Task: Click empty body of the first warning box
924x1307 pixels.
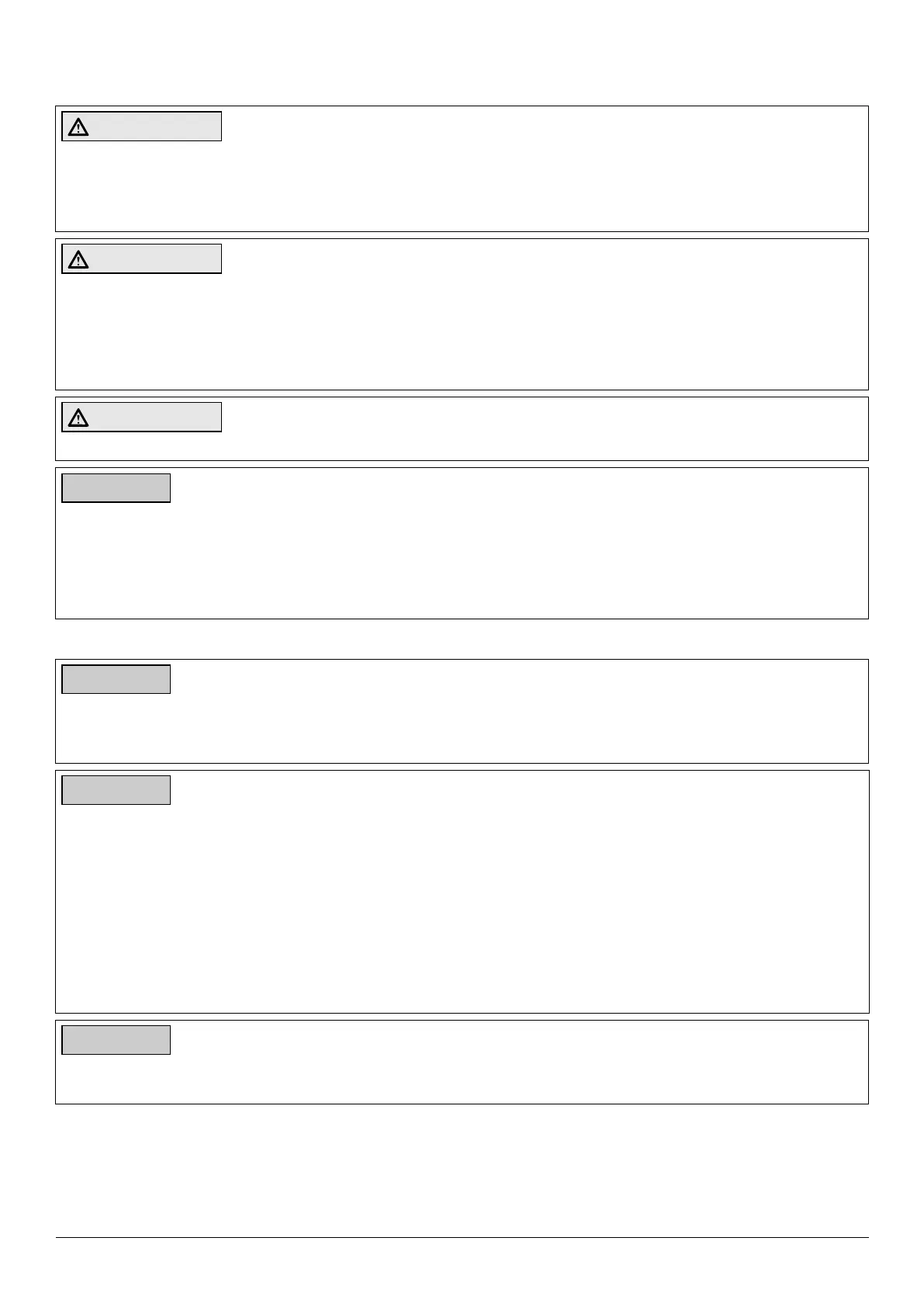Action: click(462, 186)
